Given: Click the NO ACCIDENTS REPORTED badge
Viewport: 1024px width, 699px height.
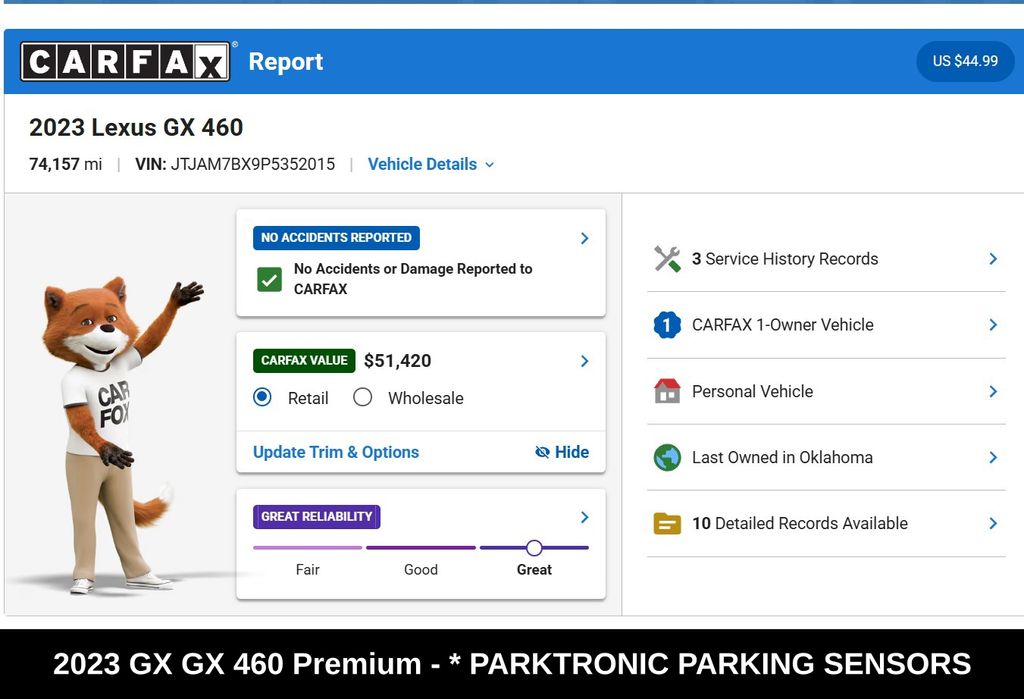Looking at the screenshot, I should [336, 238].
